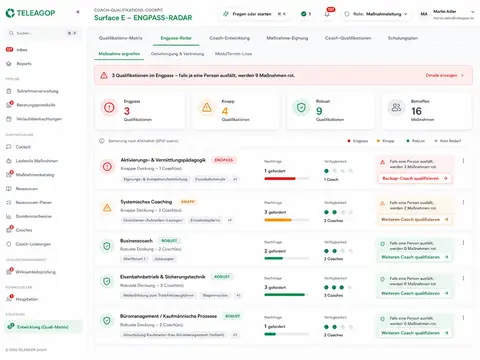The image size is (480, 360).
Task: Click the Wagenmeister tag
Action: [x=215, y=295]
